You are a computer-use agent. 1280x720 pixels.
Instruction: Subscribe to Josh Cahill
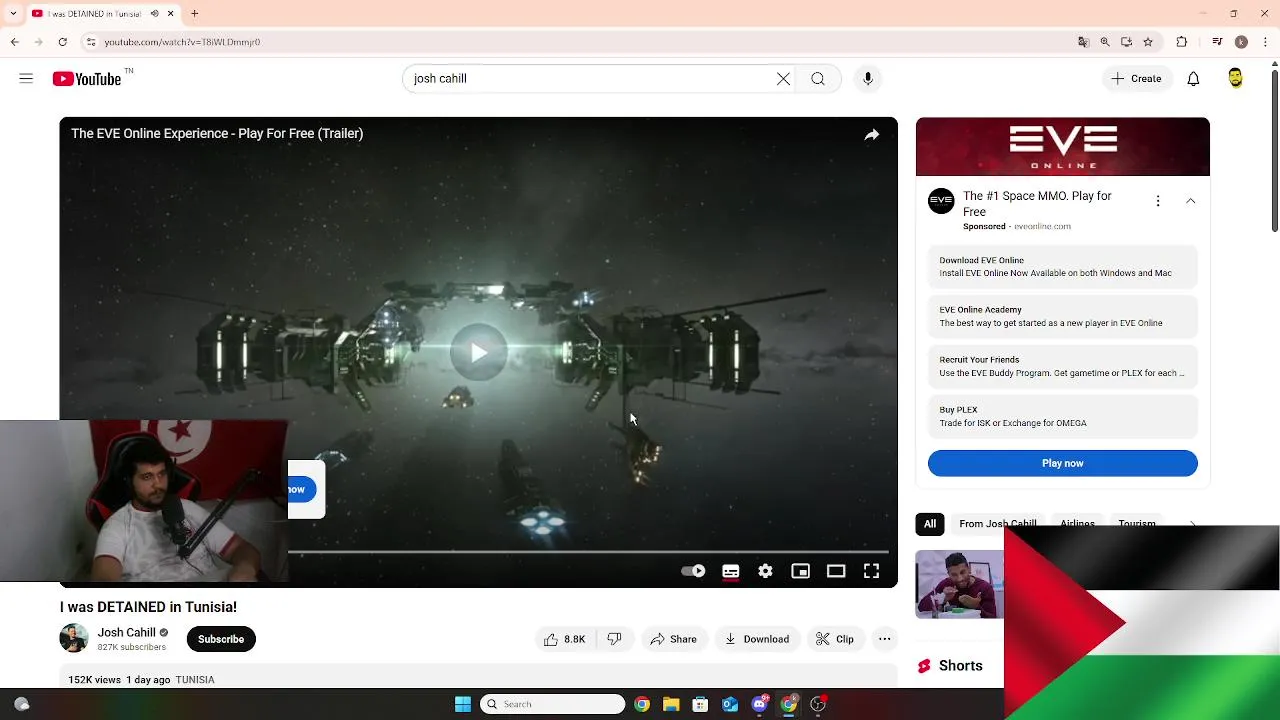pos(221,639)
